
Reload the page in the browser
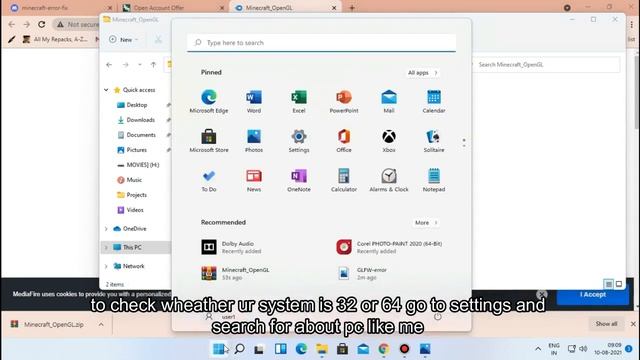pos(42,24)
